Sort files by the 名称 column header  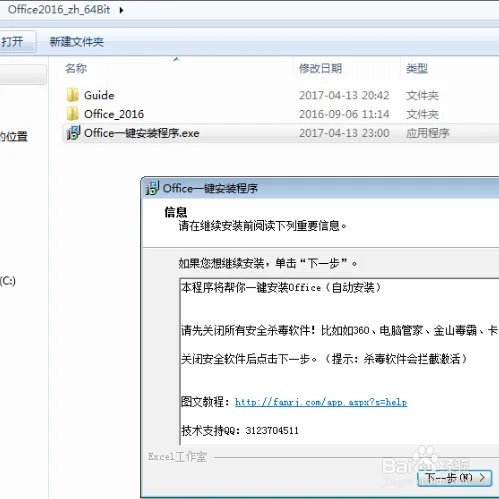(x=76, y=68)
